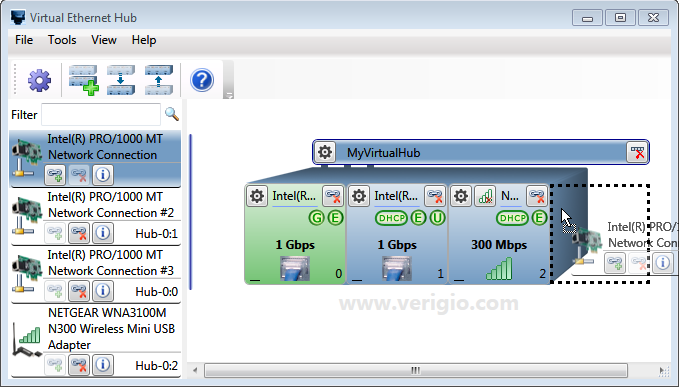Click the green signal bars on port 2
The image size is (679, 387).
point(499,268)
